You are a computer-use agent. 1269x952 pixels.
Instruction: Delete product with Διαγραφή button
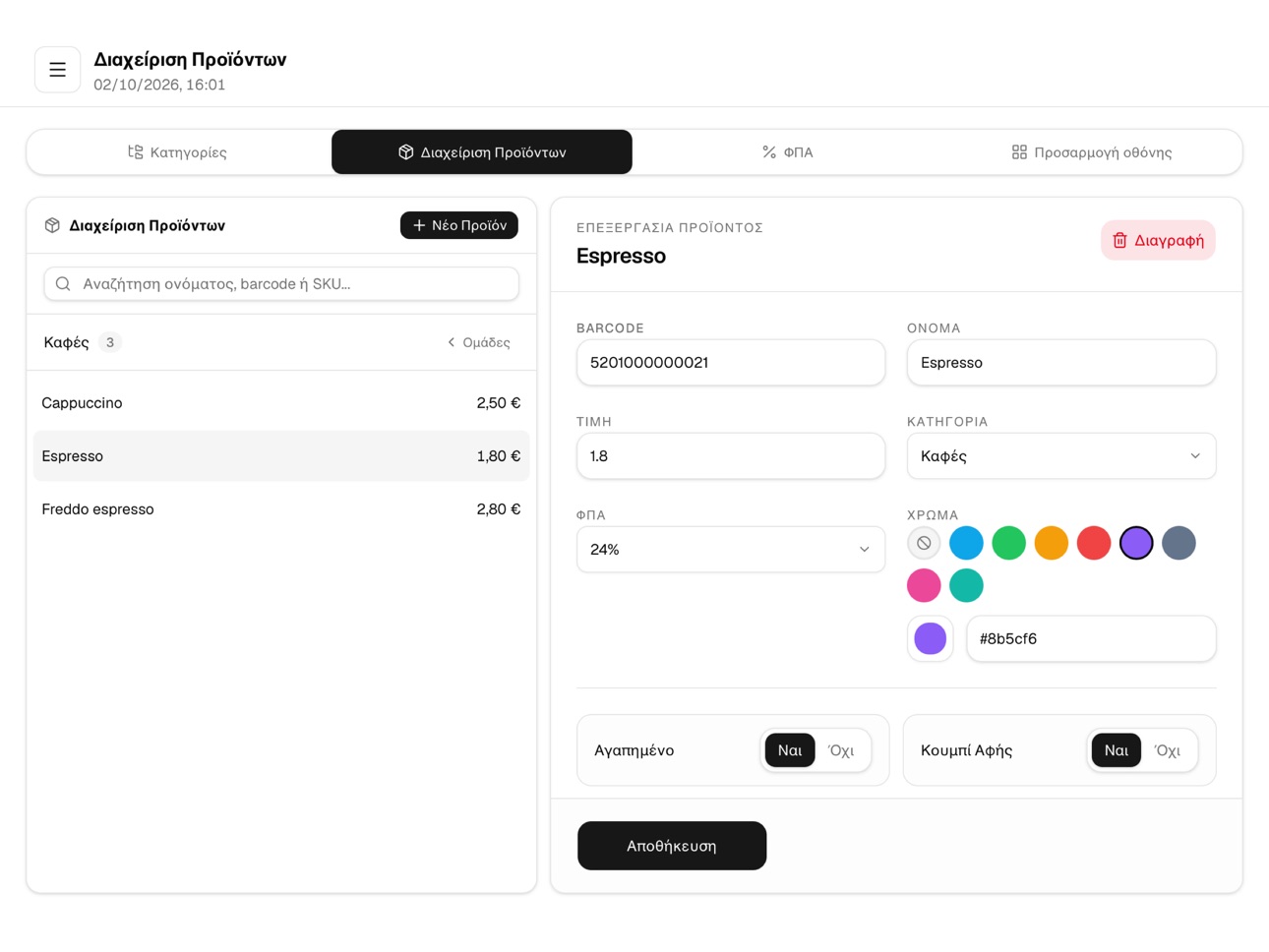click(x=1158, y=240)
